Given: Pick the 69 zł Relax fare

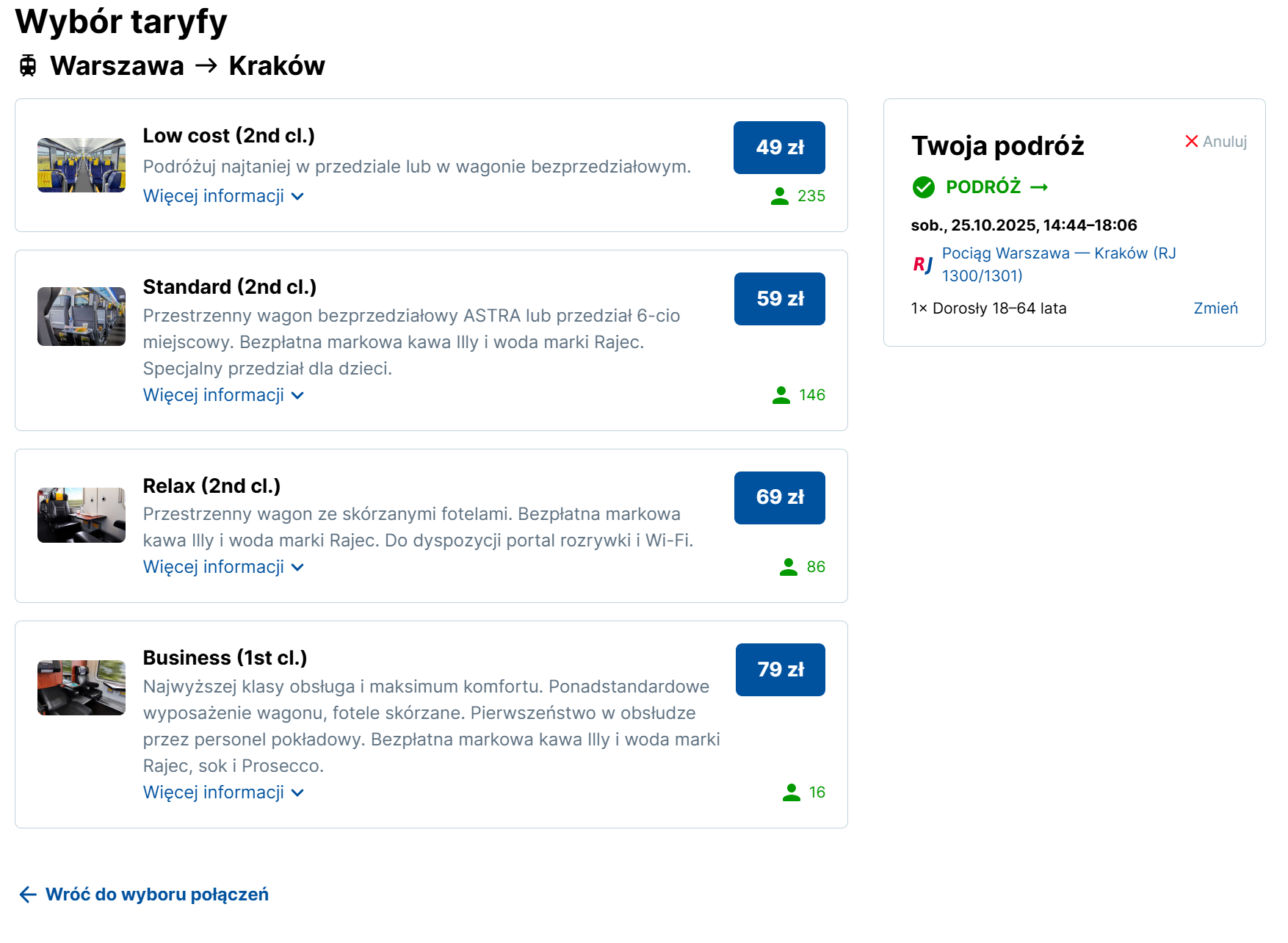Looking at the screenshot, I should click(779, 498).
